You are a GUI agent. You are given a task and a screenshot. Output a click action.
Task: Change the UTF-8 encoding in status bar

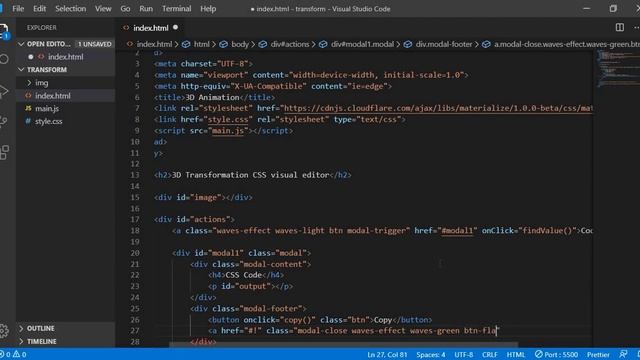(x=464, y=354)
